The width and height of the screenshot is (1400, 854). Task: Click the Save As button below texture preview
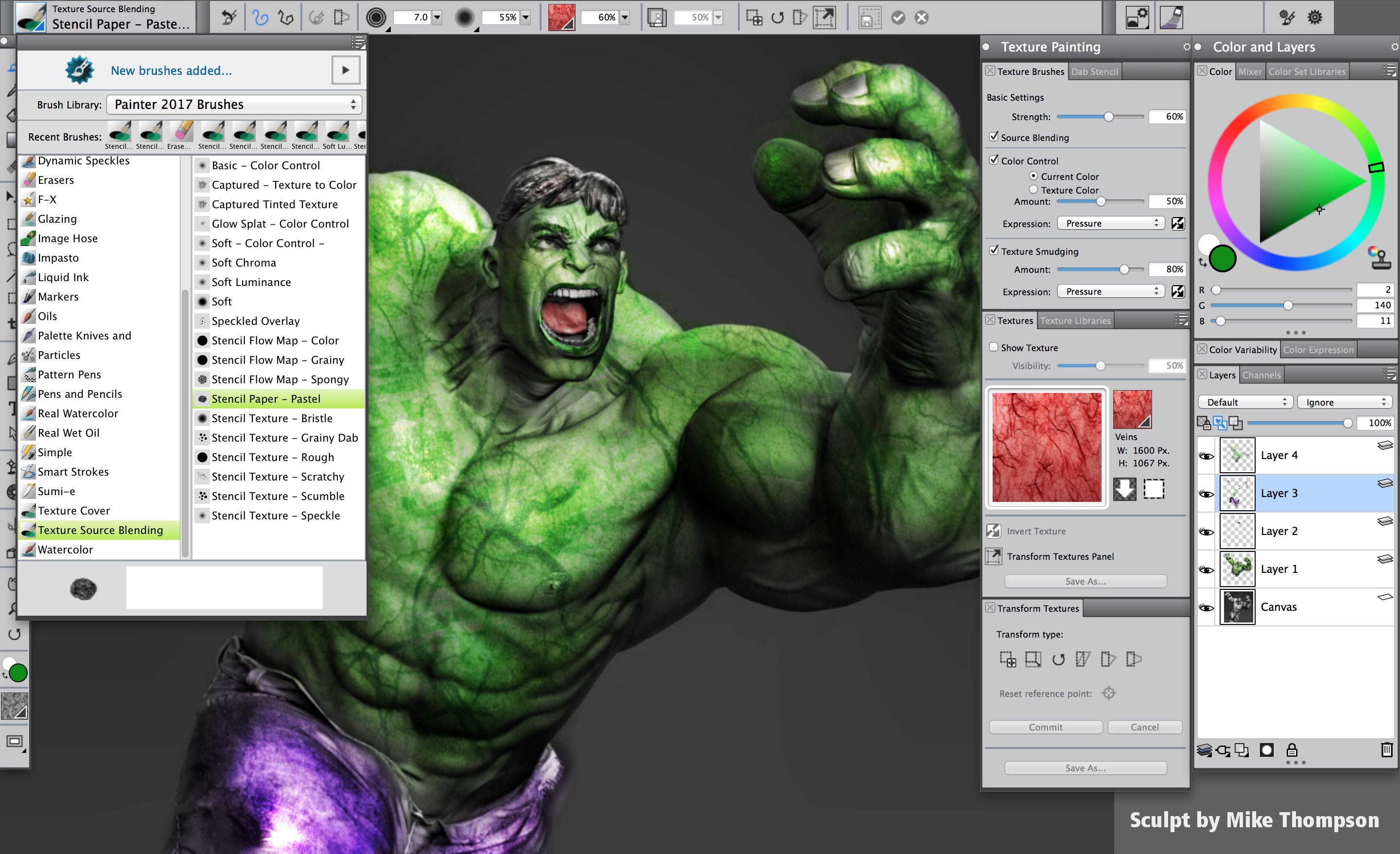1086,581
